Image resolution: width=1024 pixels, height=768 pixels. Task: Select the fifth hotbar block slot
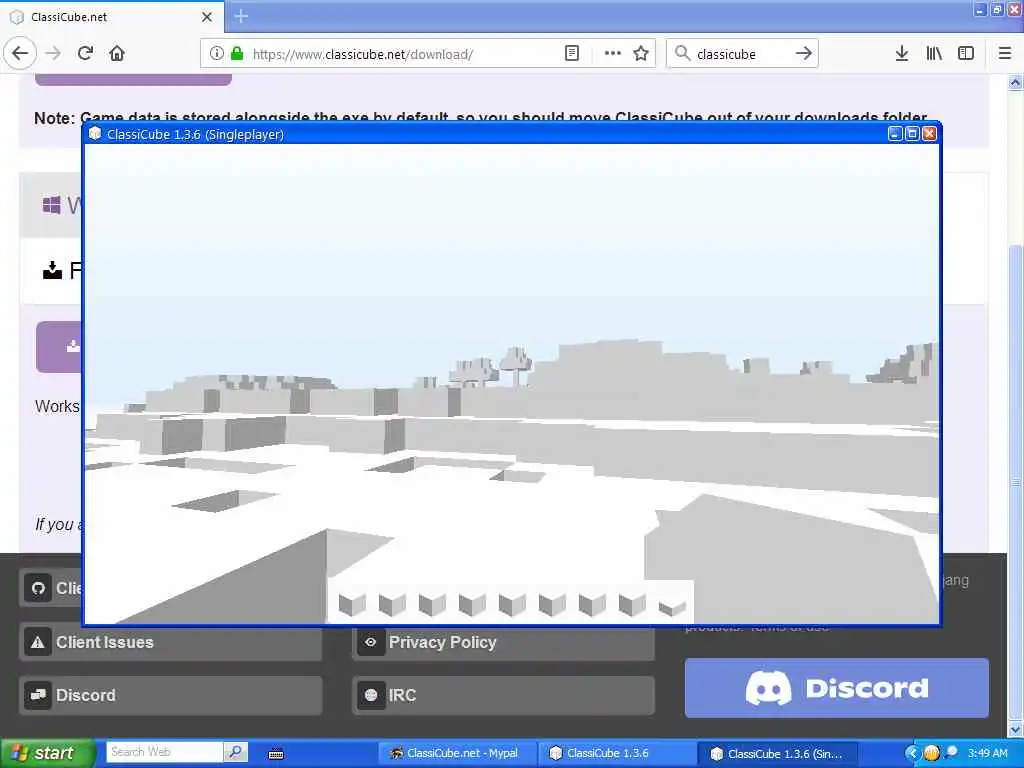coord(512,605)
